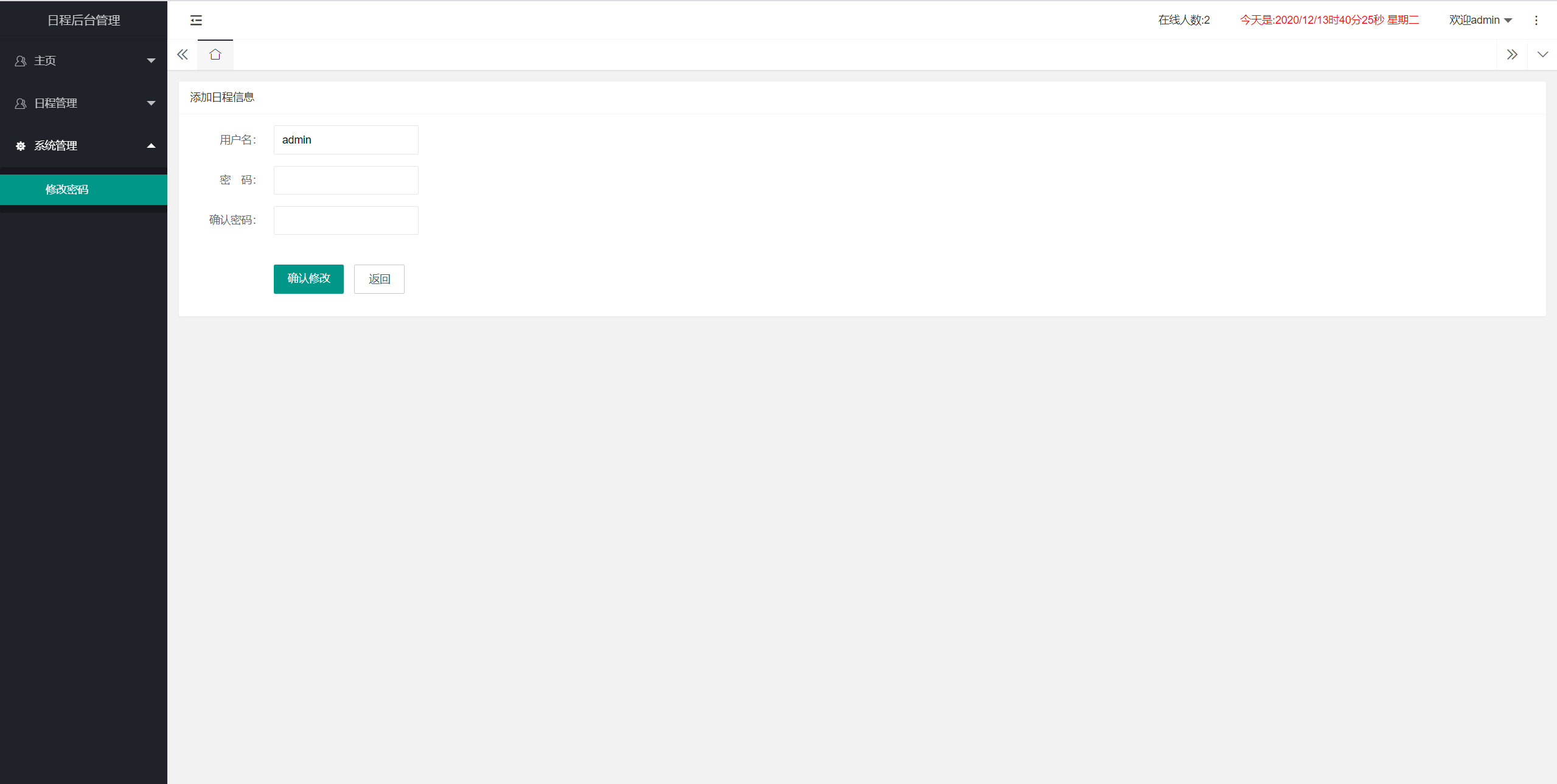Collapse the 系统管理 menu arrow
The width and height of the screenshot is (1557, 784).
pos(151,146)
